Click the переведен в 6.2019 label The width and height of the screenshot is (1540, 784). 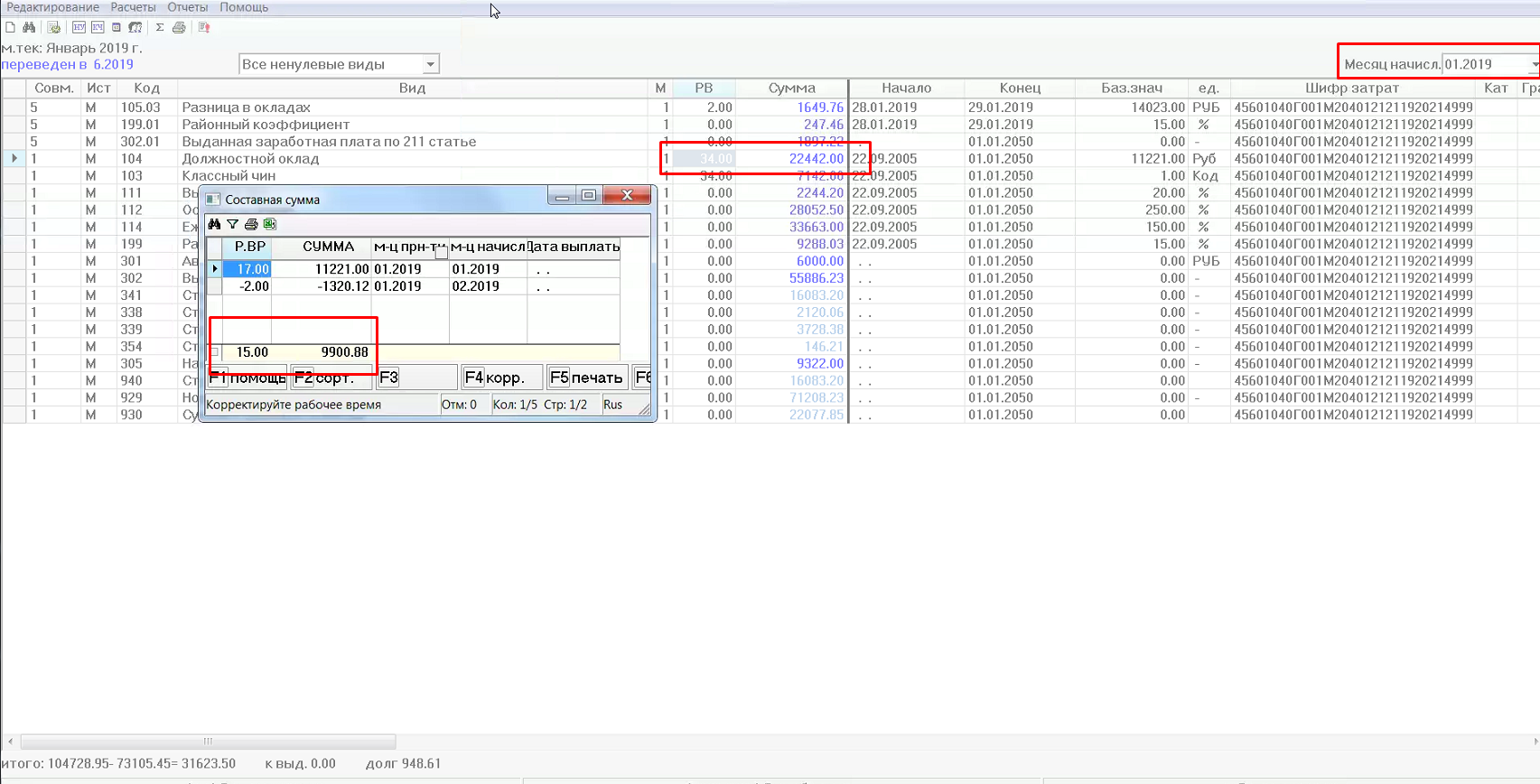pos(68,65)
